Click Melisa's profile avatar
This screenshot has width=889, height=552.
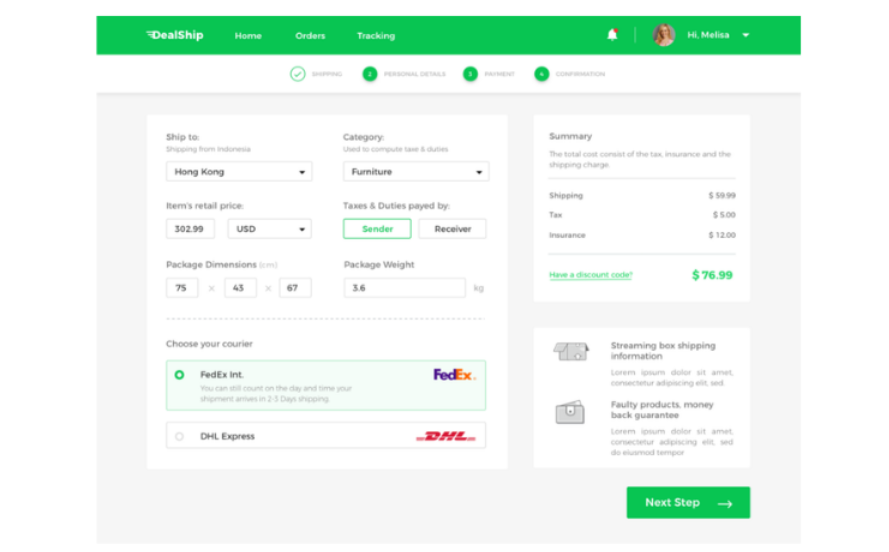click(663, 35)
